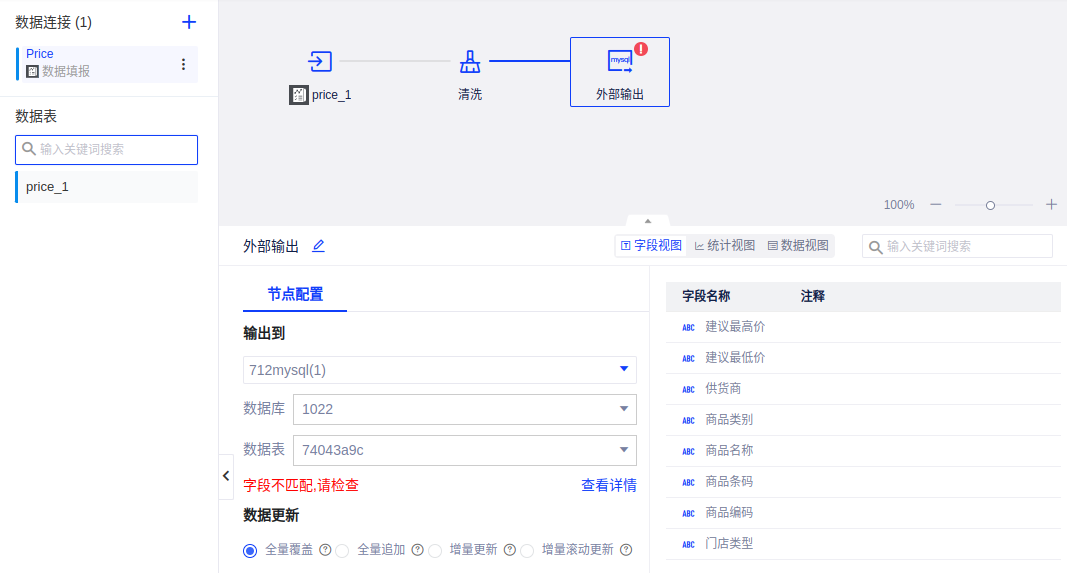Open the 数据库 dropdown showing 1022

[x=464, y=409]
